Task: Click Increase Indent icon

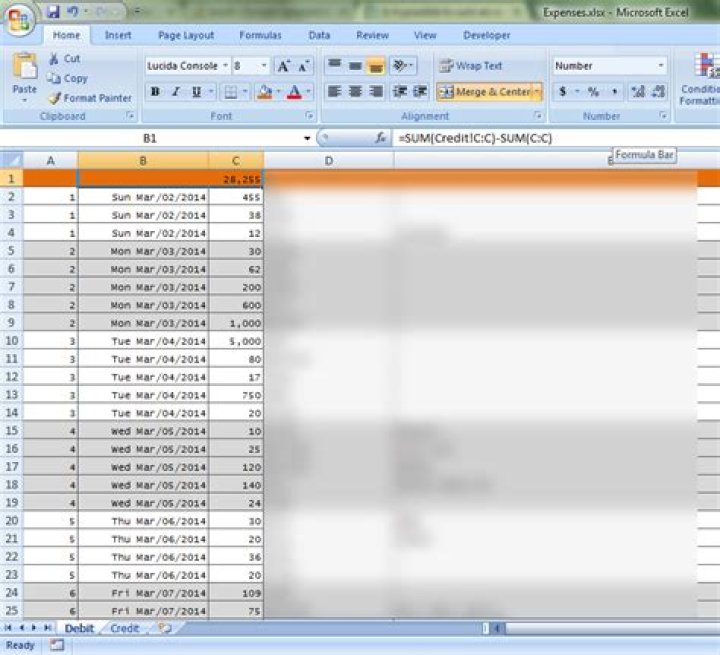Action: click(420, 91)
